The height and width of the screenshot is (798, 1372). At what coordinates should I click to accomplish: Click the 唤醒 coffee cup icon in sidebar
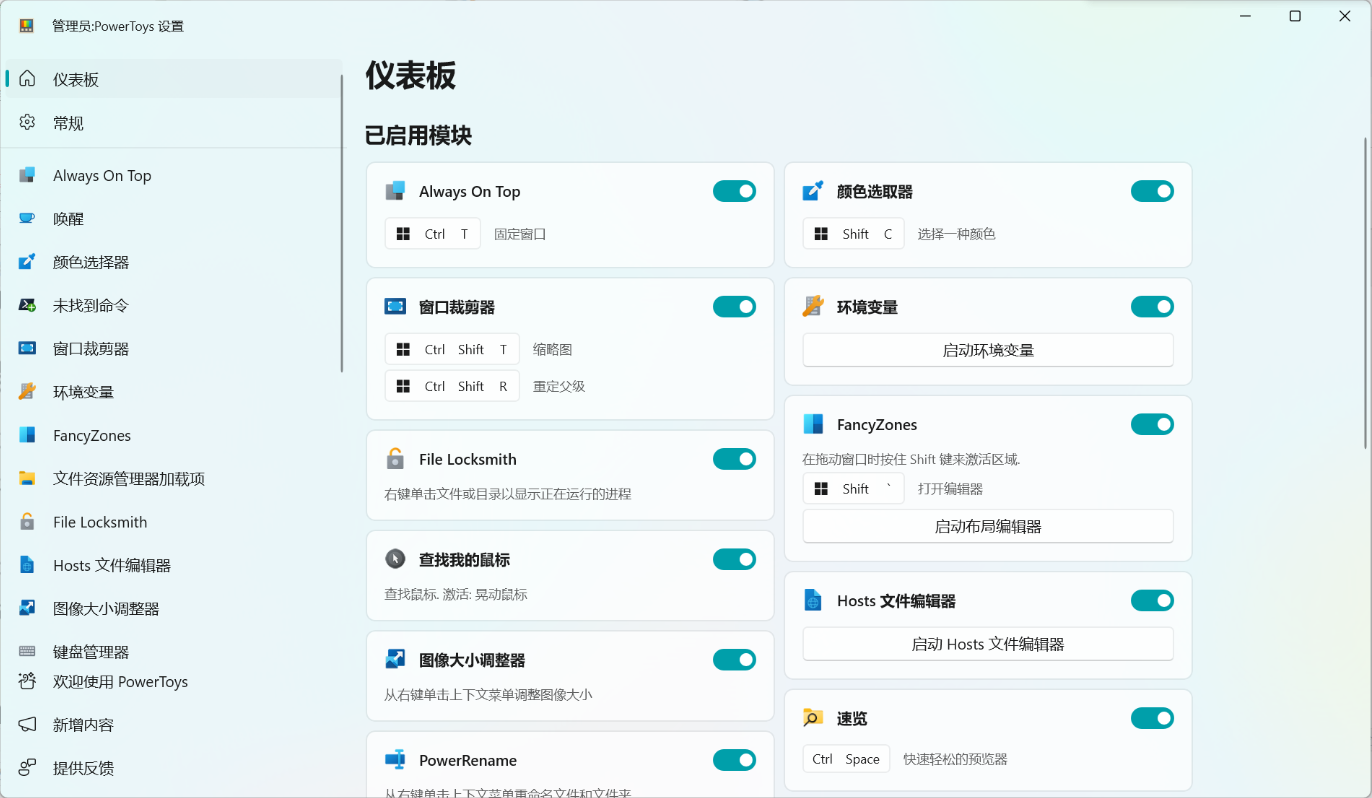point(27,219)
